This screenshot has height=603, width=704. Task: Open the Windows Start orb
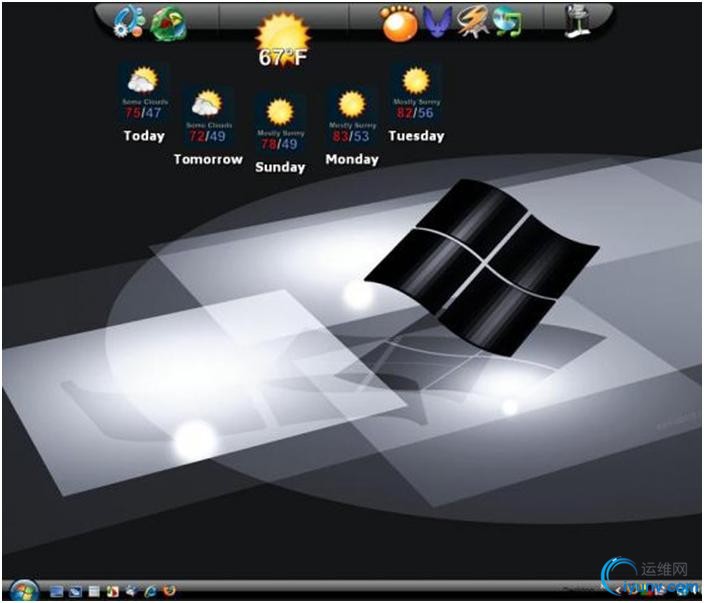(24, 590)
